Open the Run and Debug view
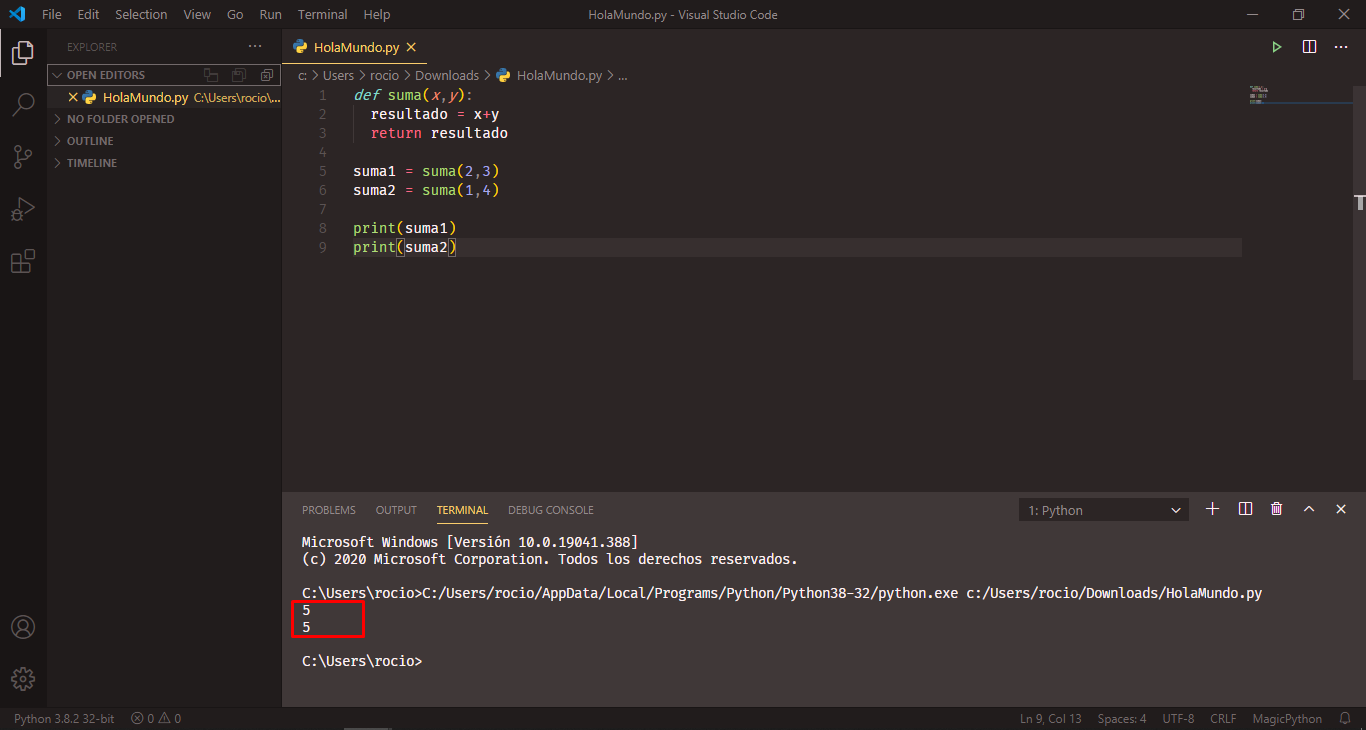Screen dimensions: 1366x730 [x=23, y=209]
